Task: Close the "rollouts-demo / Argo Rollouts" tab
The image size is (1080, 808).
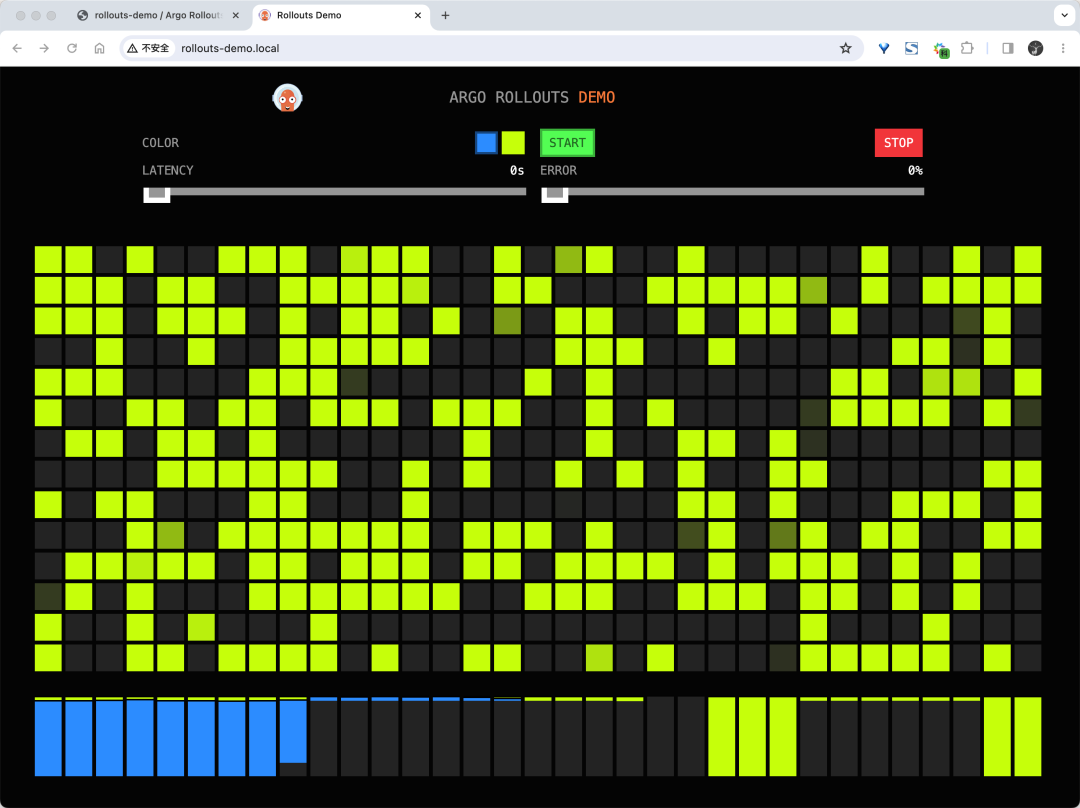Action: [236, 15]
